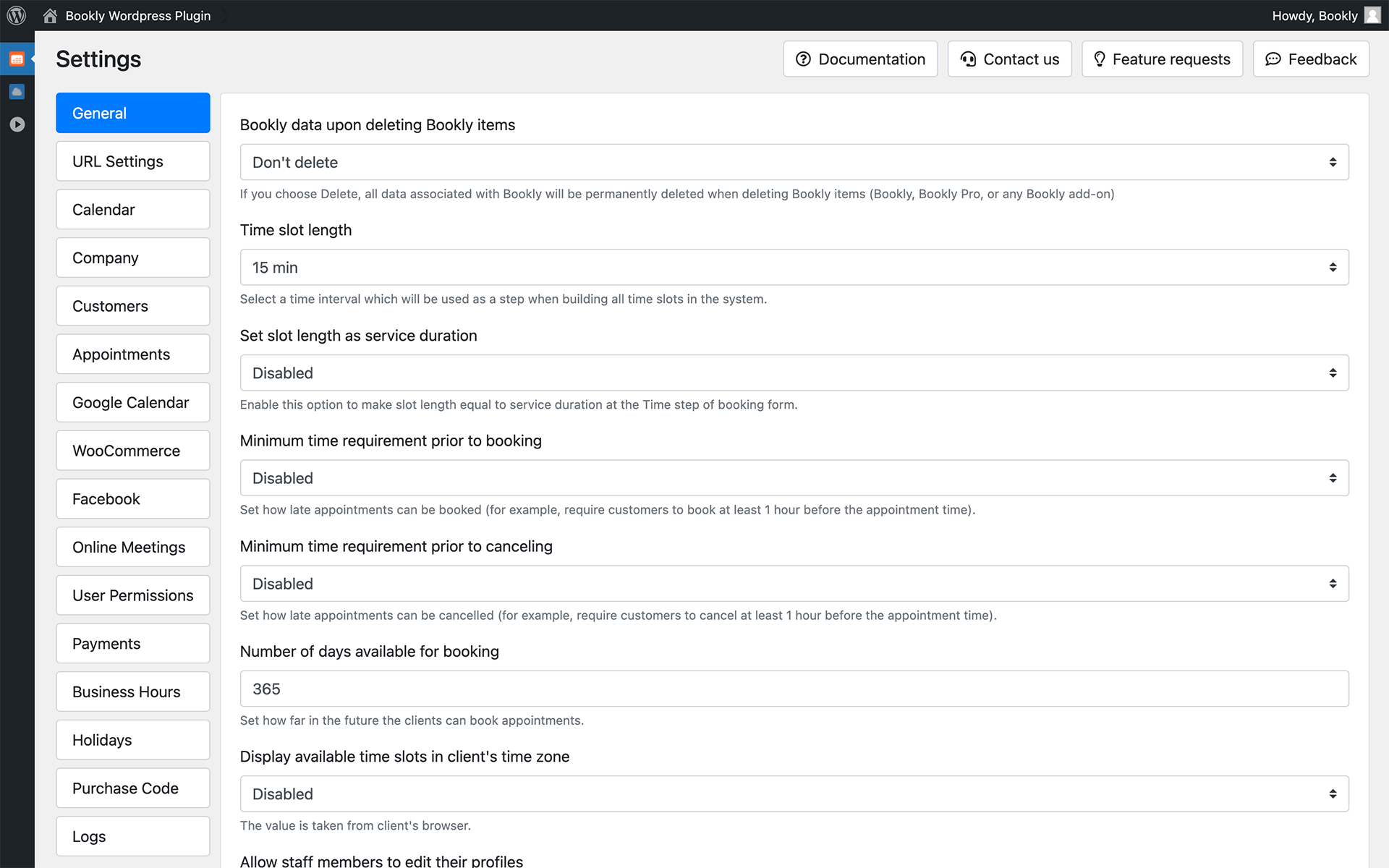Open site home icon in admin bar
This screenshot has height=868, width=1389.
pos(50,15)
